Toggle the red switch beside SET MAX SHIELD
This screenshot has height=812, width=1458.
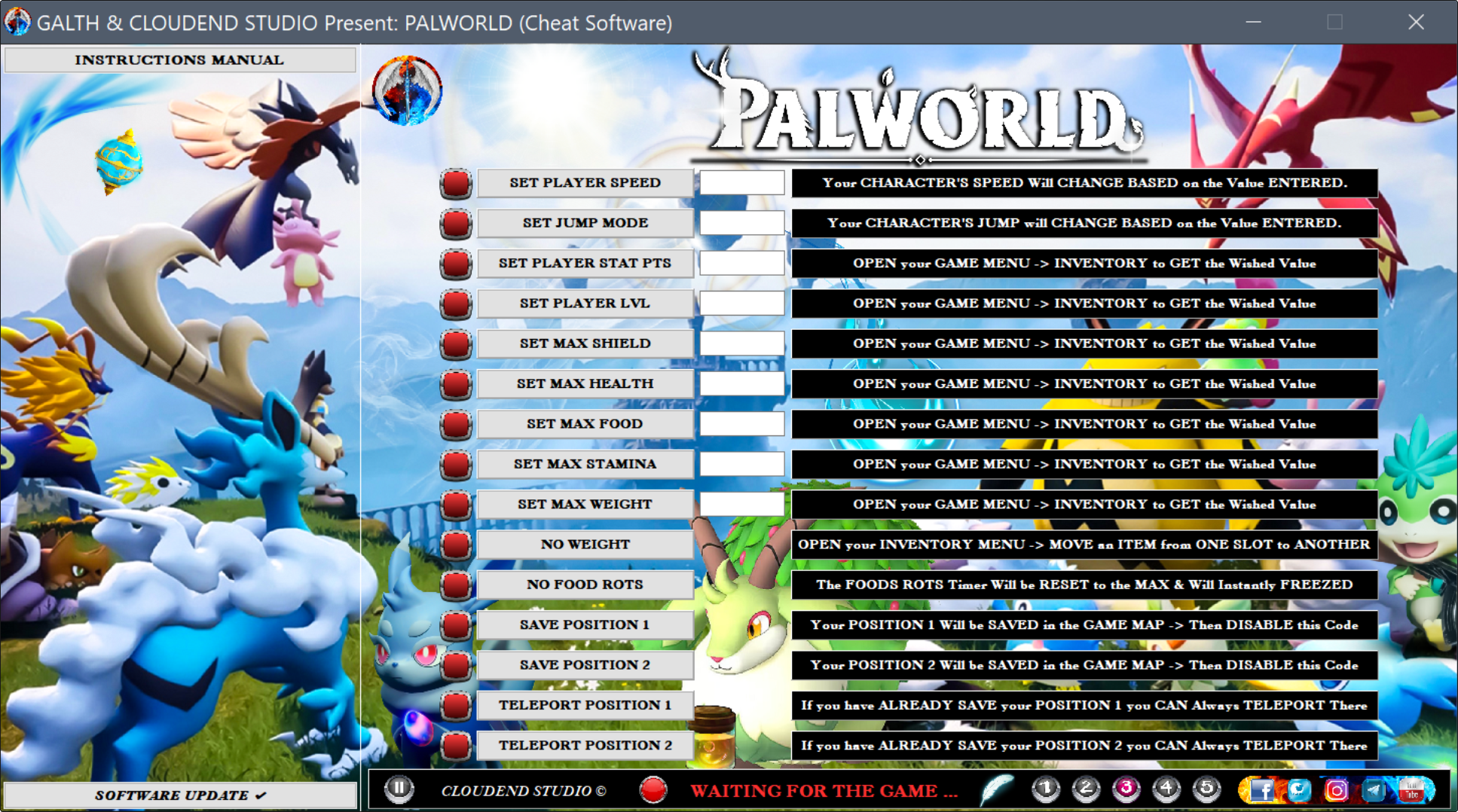(456, 344)
